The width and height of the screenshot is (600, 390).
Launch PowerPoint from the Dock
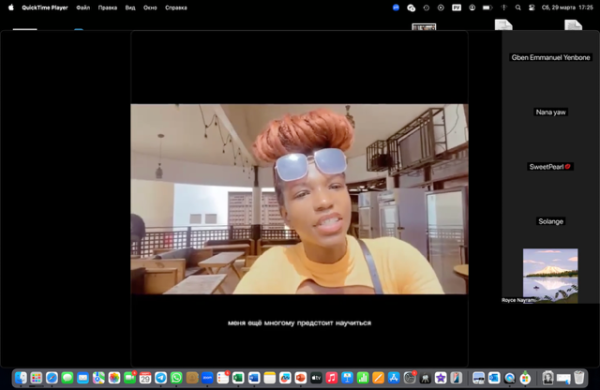[x=301, y=378]
